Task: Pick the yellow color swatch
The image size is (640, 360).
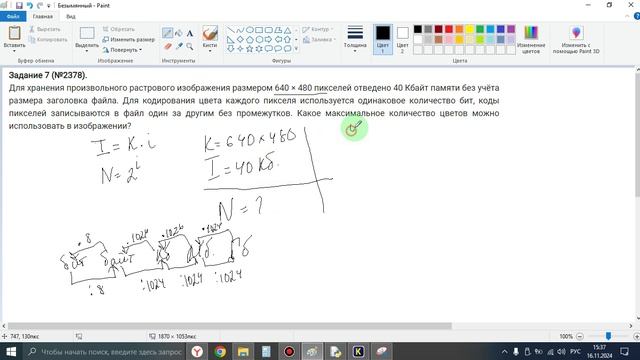Action: [469, 29]
